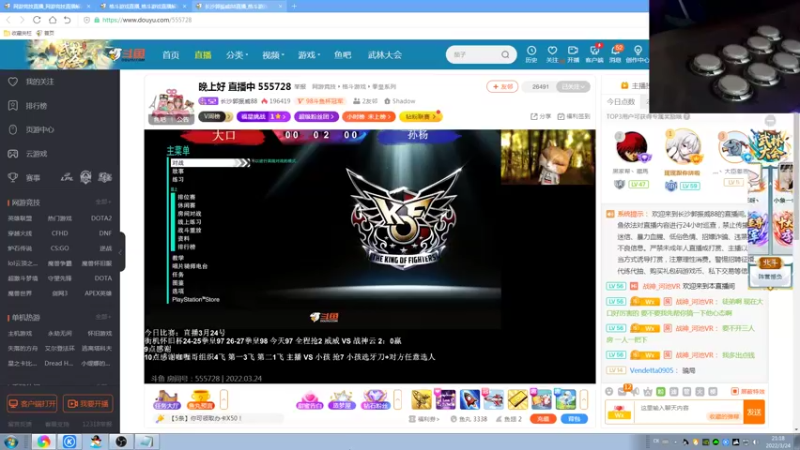Click the 分享 share icon
Image resolution: width=800 pixels, height=450 pixels.
(x=540, y=116)
